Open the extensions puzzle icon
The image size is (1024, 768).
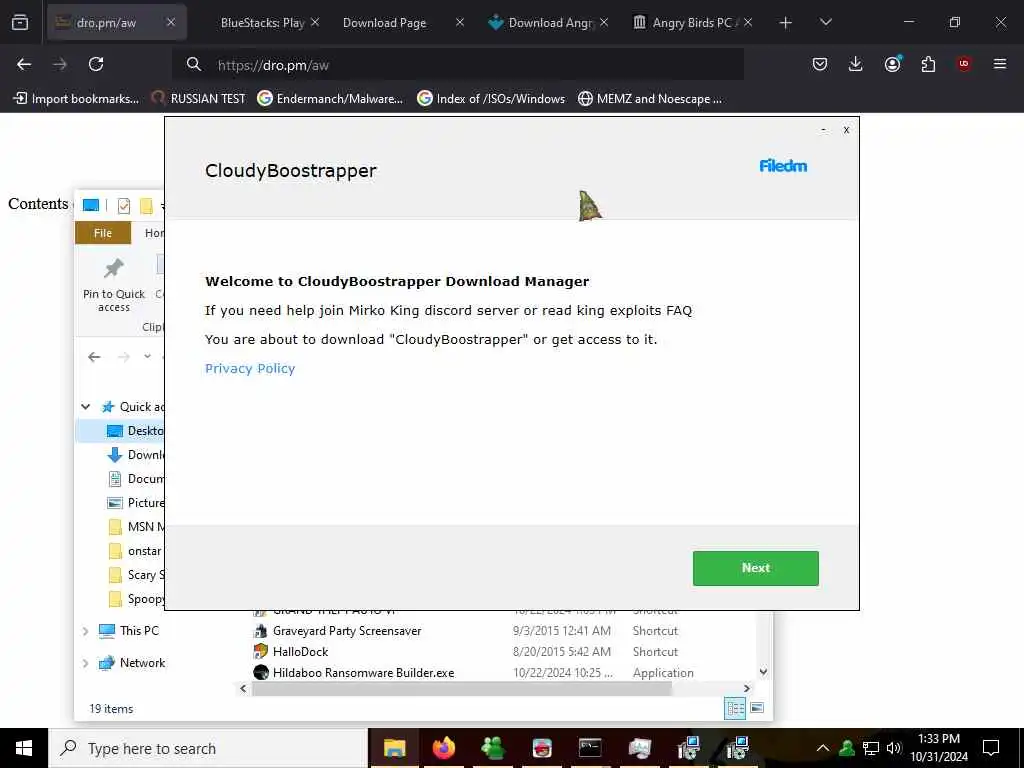pos(928,64)
